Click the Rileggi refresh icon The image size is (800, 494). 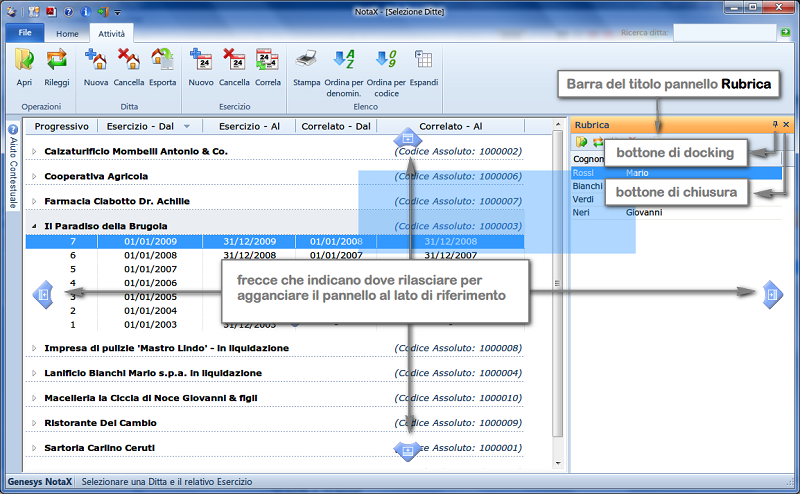[56, 61]
